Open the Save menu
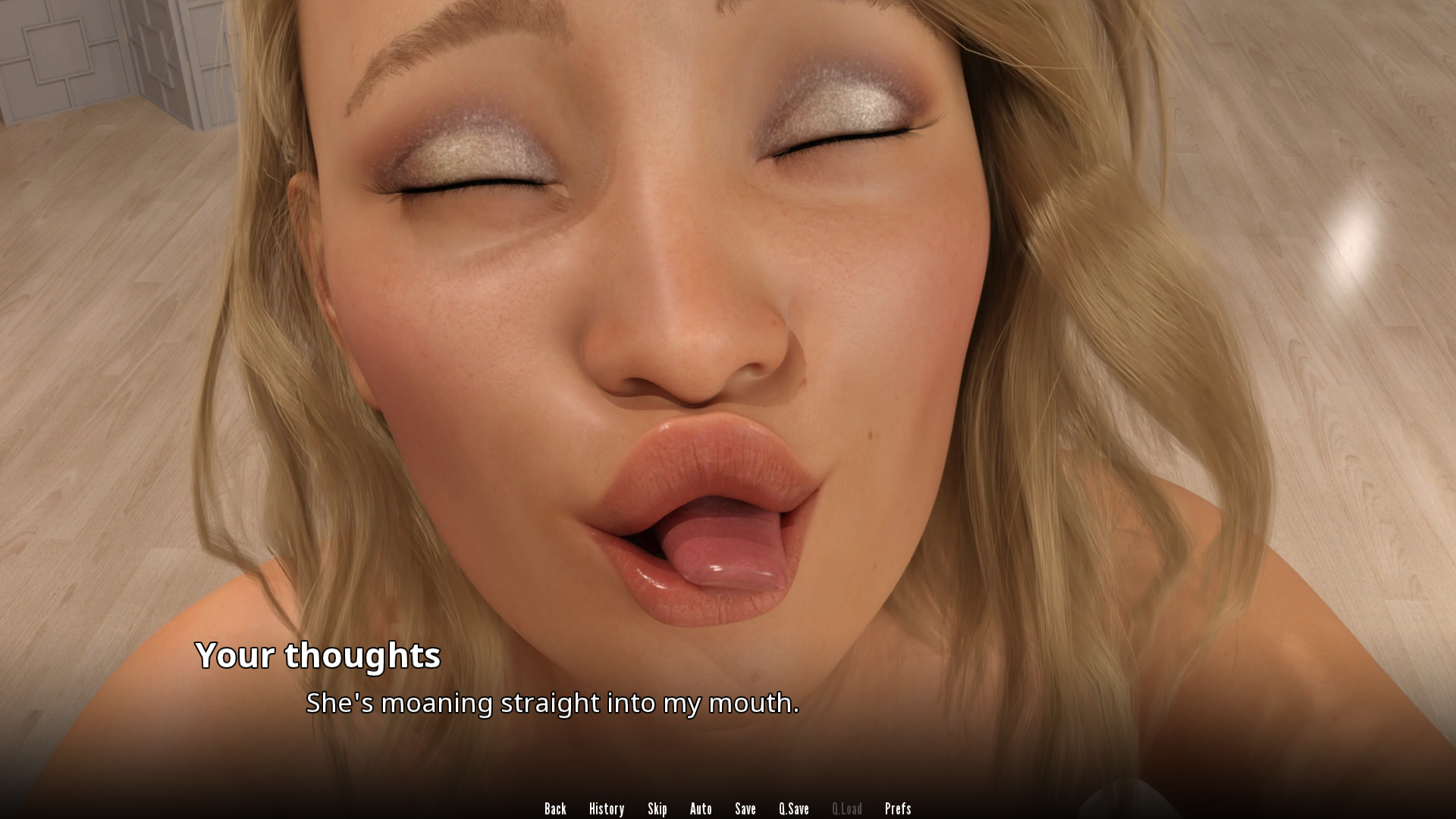This screenshot has width=1456, height=819. (745, 808)
